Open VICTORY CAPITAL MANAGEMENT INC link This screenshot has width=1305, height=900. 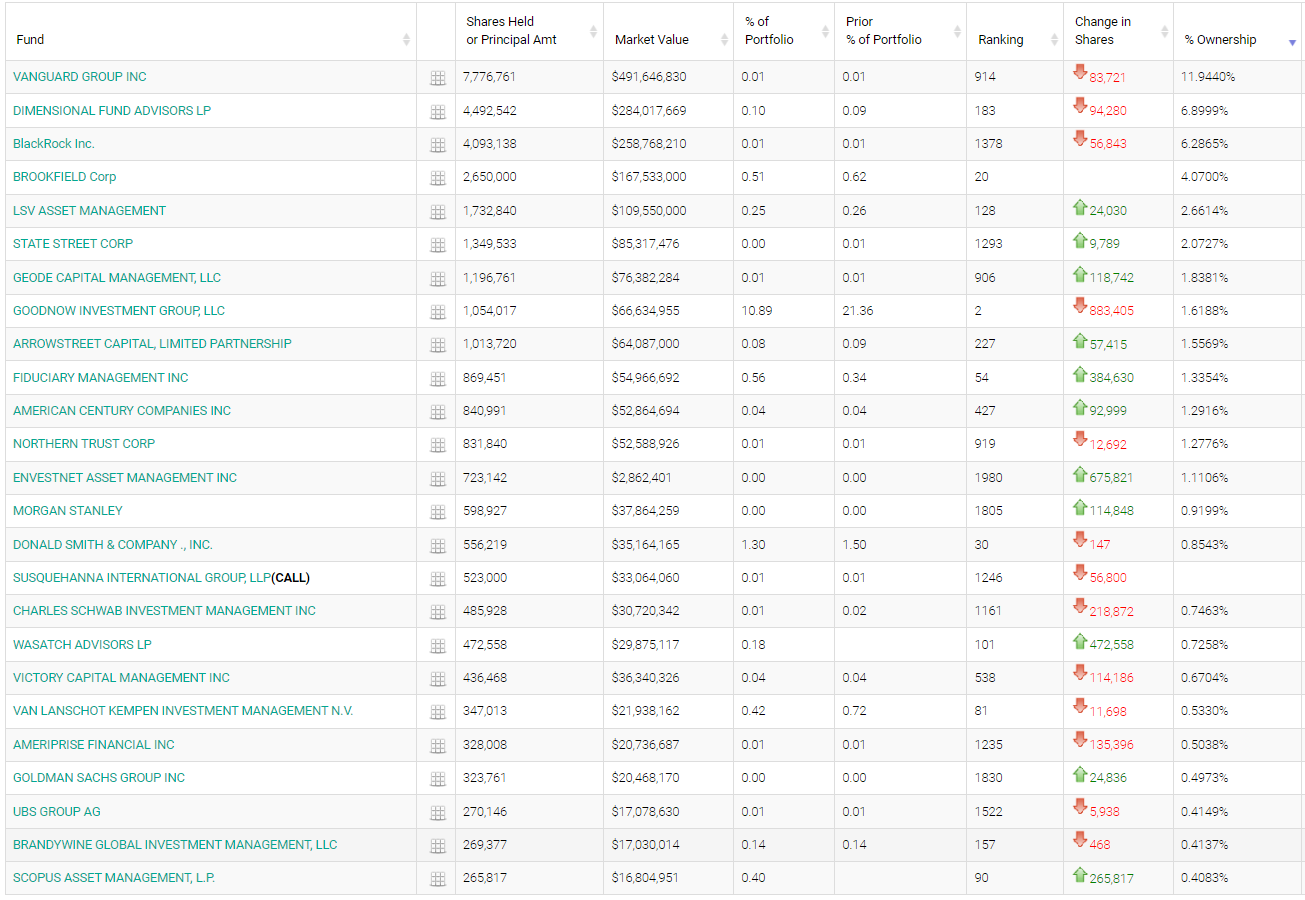[121, 678]
